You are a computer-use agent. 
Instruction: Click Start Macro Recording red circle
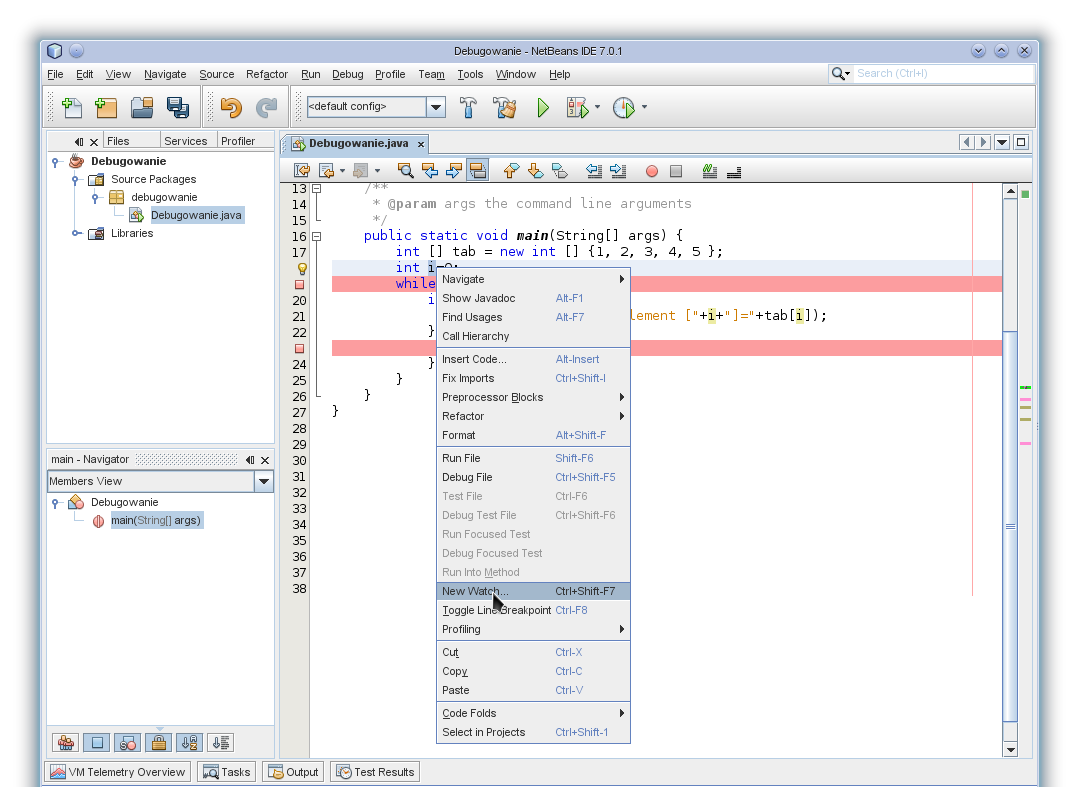tap(652, 171)
